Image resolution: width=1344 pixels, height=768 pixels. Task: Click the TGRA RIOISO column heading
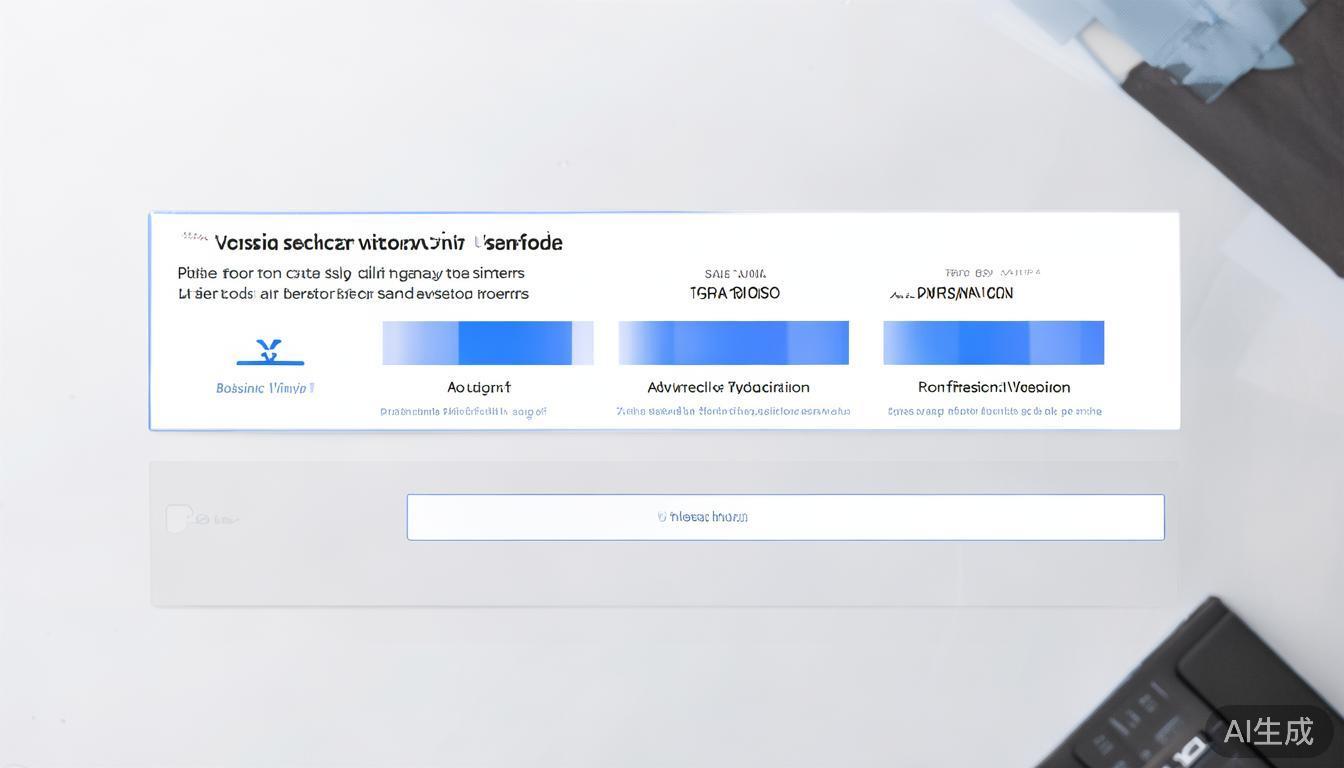[x=735, y=293]
